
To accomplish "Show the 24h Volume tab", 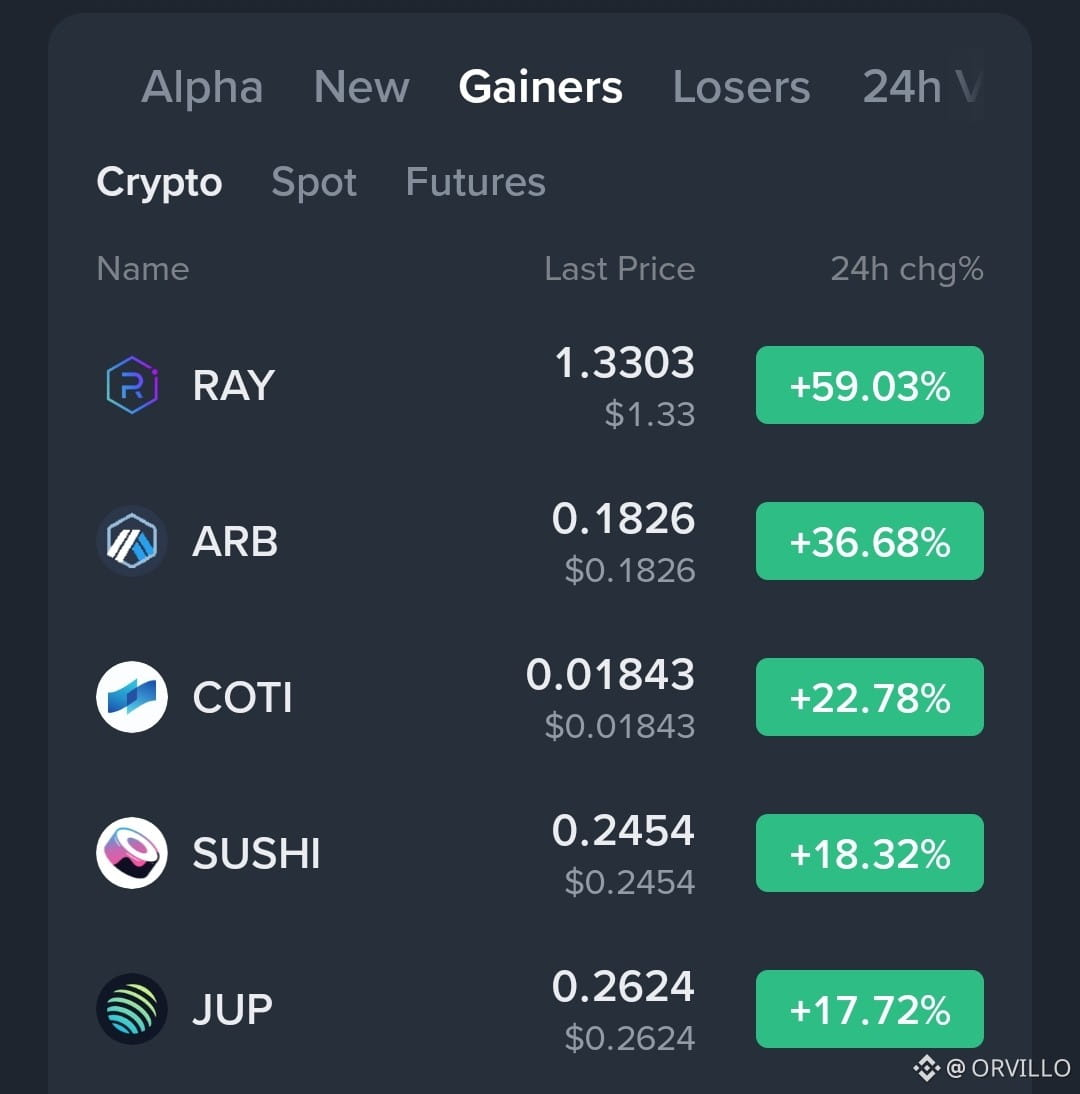I will (922, 87).
